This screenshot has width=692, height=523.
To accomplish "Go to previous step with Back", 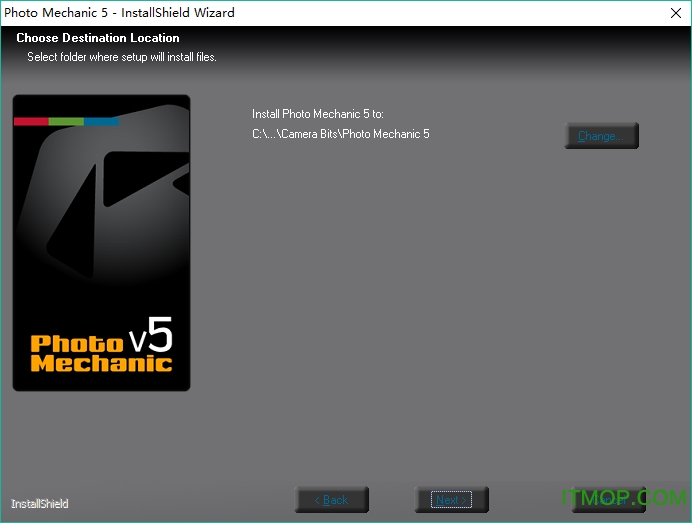I will click(x=332, y=500).
